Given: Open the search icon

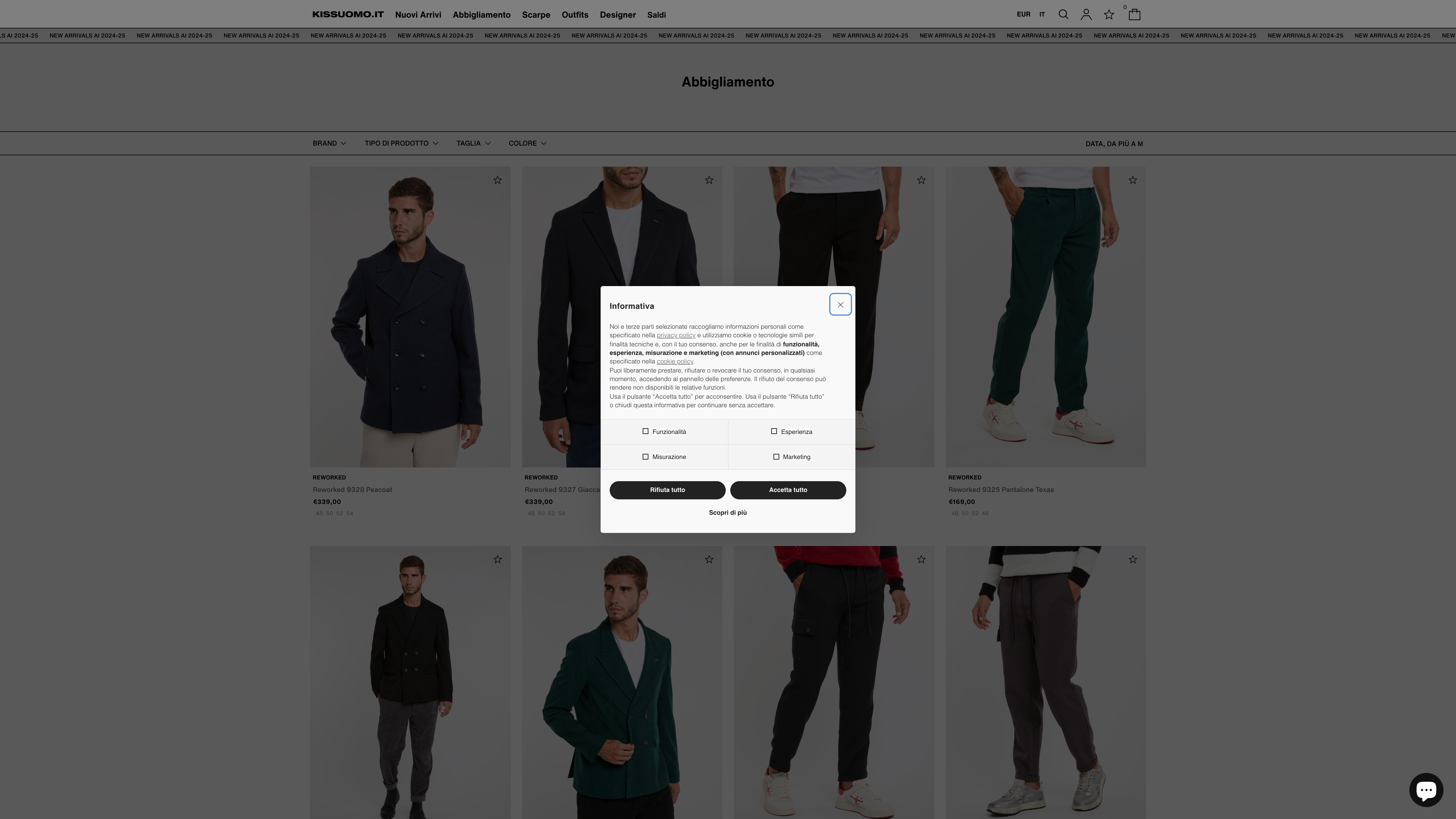Looking at the screenshot, I should [1063, 14].
